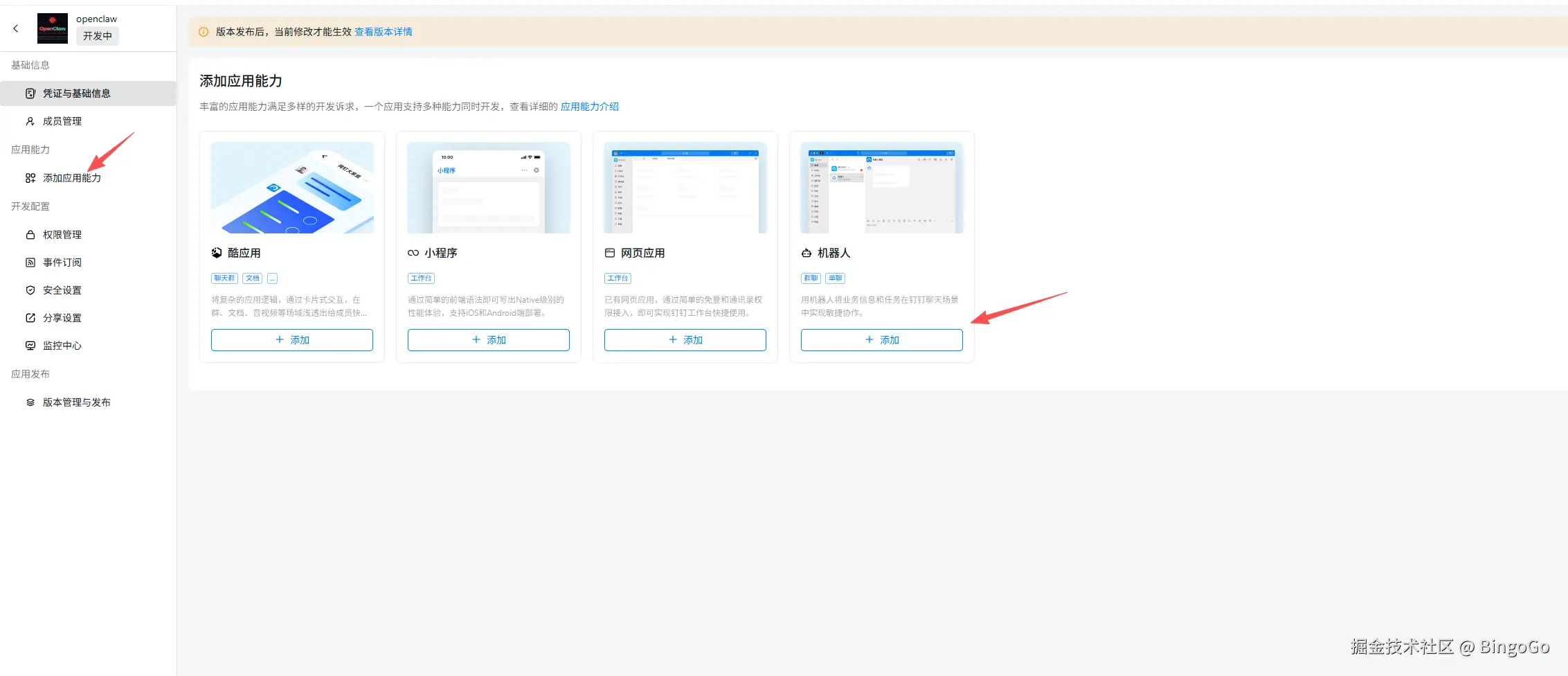1568x676 pixels.
Task: Click the openclaw app logo thumbnail
Action: [52, 28]
